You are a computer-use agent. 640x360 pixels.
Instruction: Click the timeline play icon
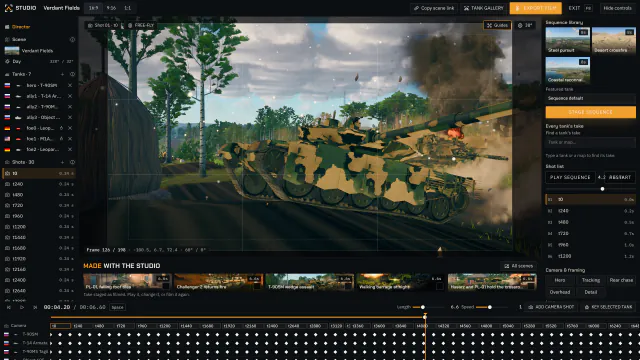[x=22, y=307]
